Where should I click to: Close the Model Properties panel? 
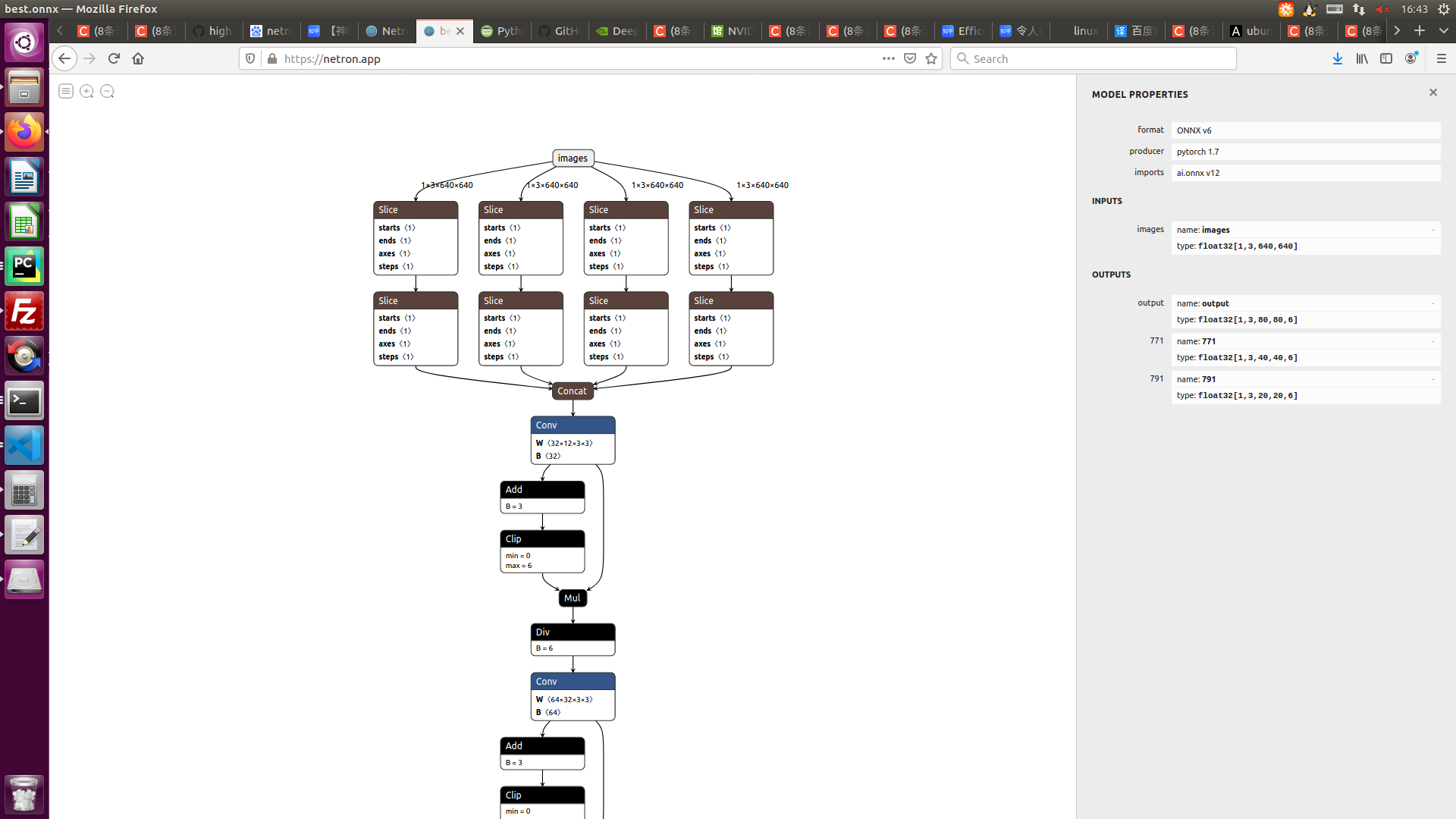(1432, 93)
